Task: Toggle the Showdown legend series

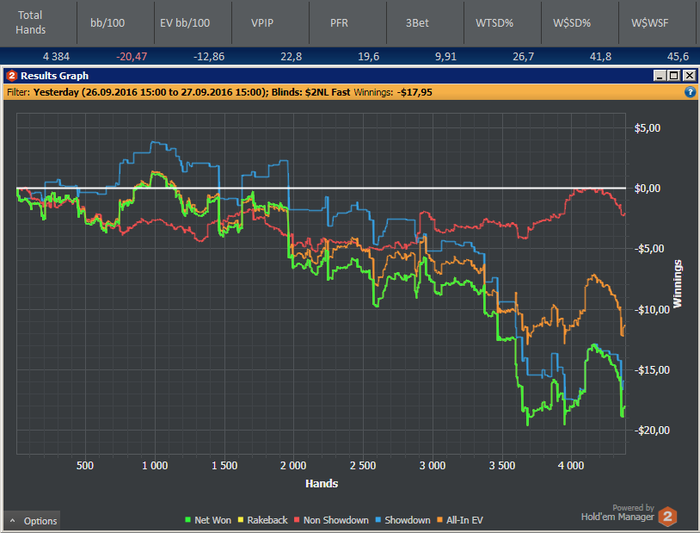Action: 403,520
